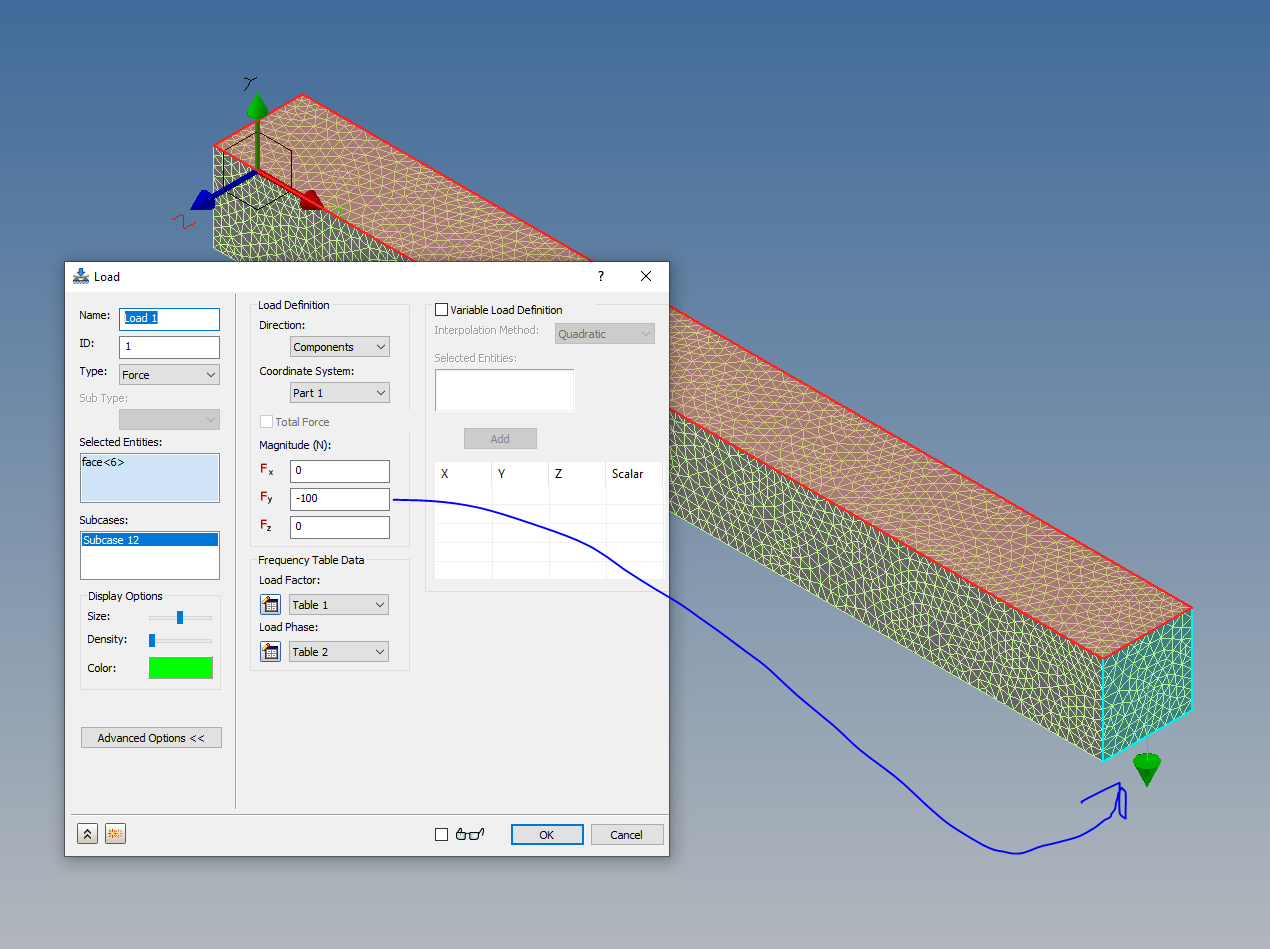Screen dimensions: 1270x949
Task: Click the Load dialog title bar icon
Action: pos(80,276)
